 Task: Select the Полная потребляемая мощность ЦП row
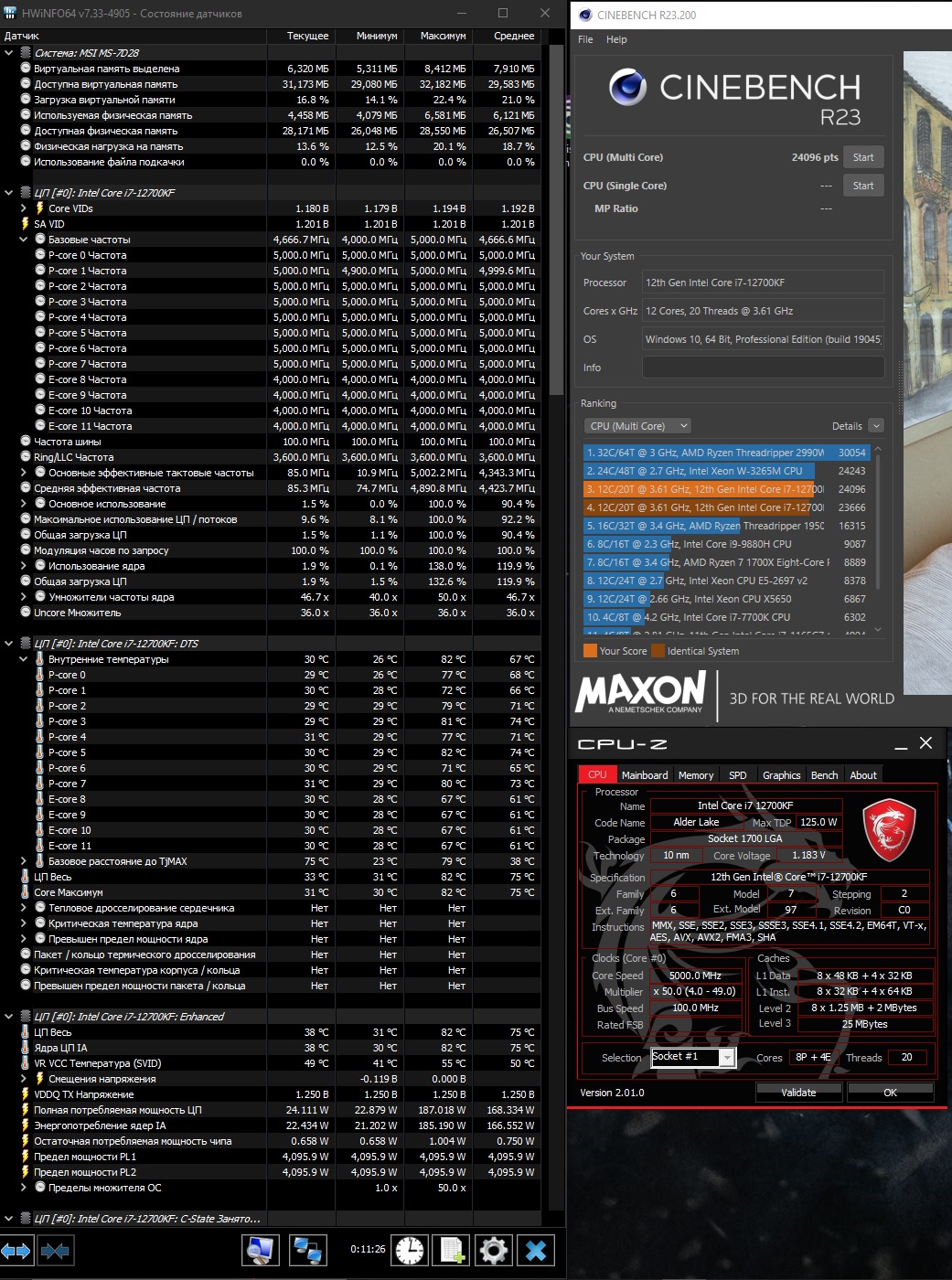[271, 1110]
